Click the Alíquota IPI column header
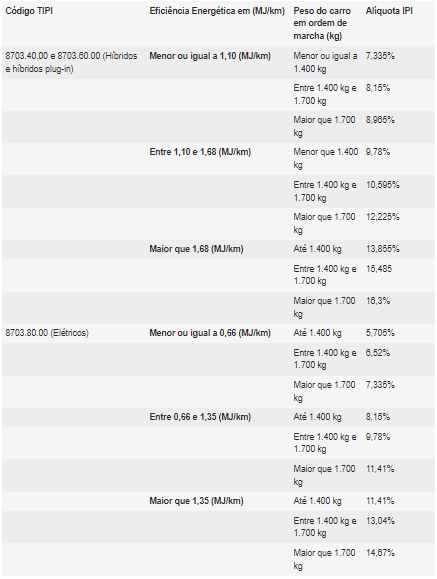Viewport: 437px width, 579px height. pos(389,11)
